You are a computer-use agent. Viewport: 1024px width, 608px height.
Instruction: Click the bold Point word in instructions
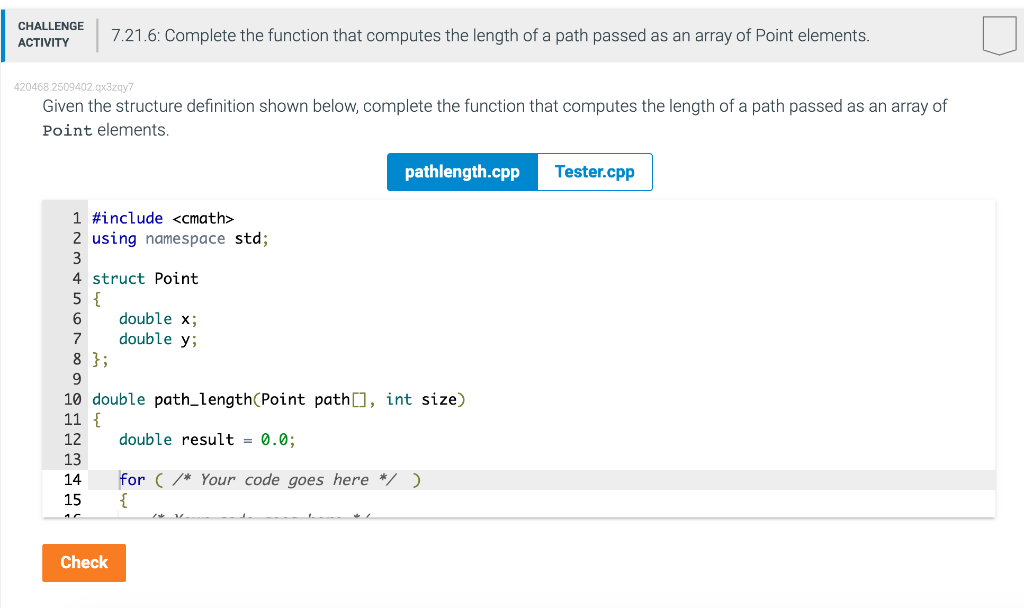pos(67,131)
